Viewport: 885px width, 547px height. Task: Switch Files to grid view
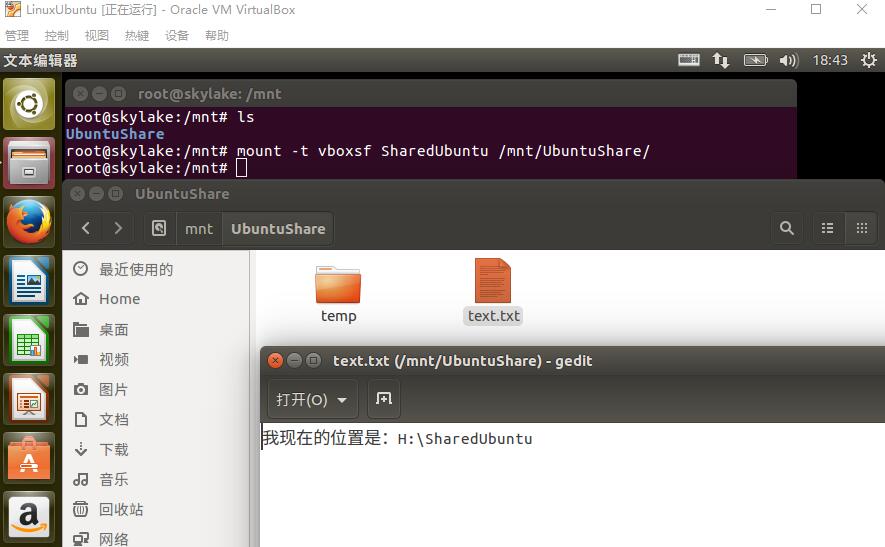[x=861, y=228]
